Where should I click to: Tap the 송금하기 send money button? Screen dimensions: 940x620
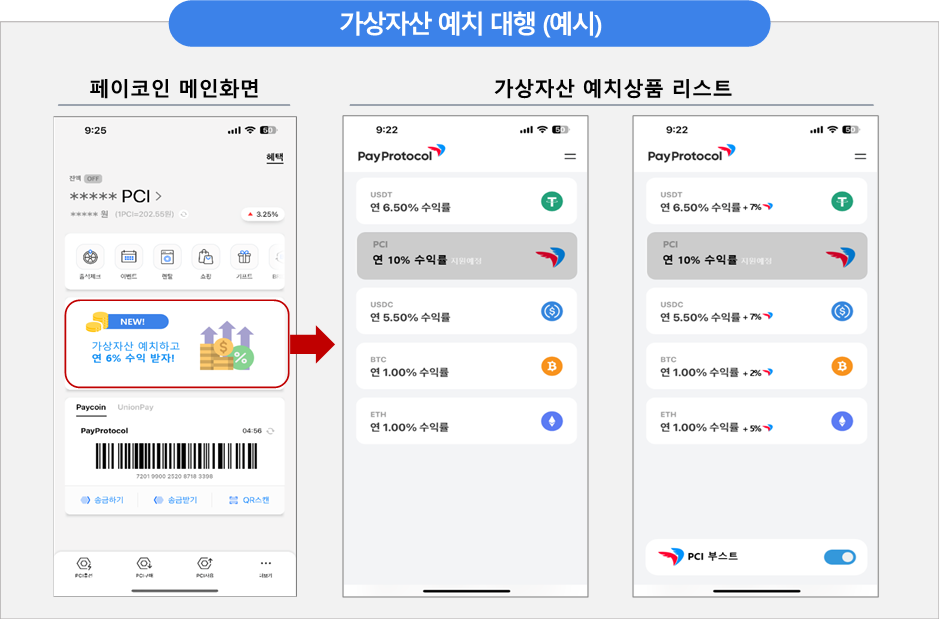102,500
